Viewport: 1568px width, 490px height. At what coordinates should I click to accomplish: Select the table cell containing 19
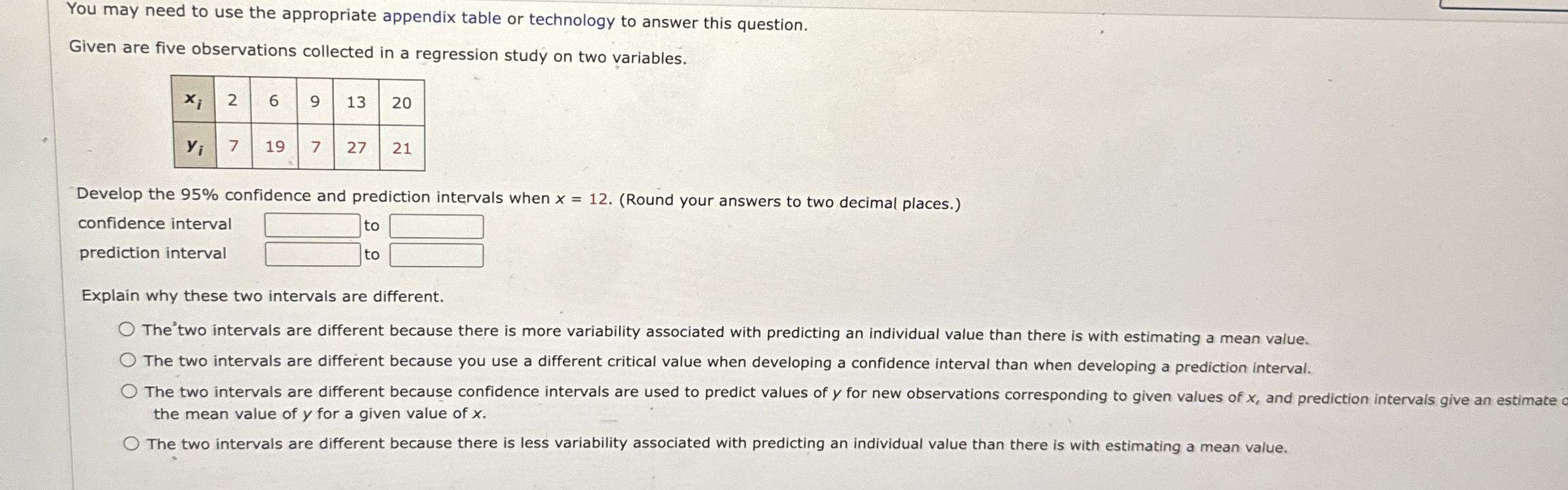tap(275, 147)
